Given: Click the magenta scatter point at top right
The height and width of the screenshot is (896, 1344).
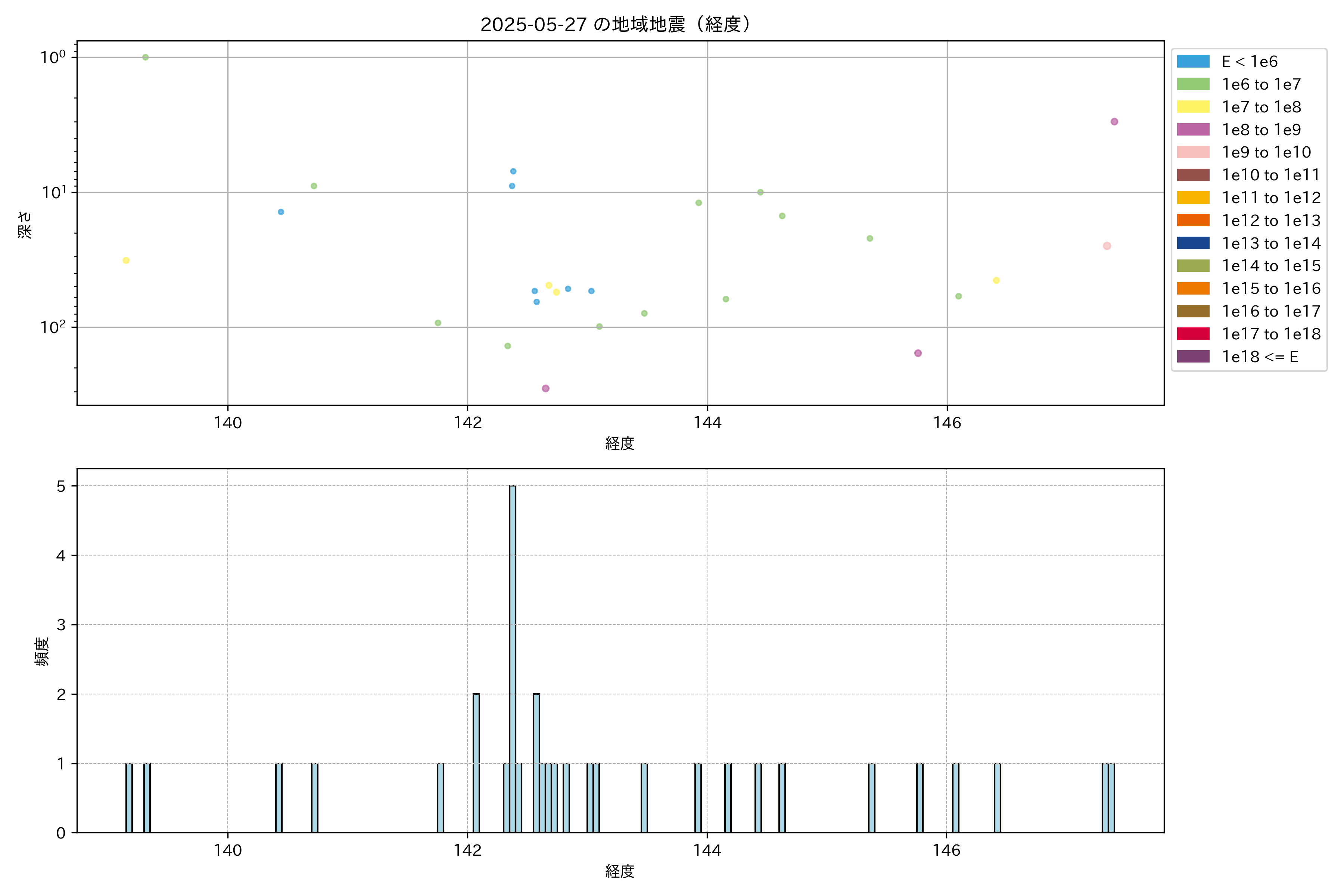Looking at the screenshot, I should tap(1114, 122).
